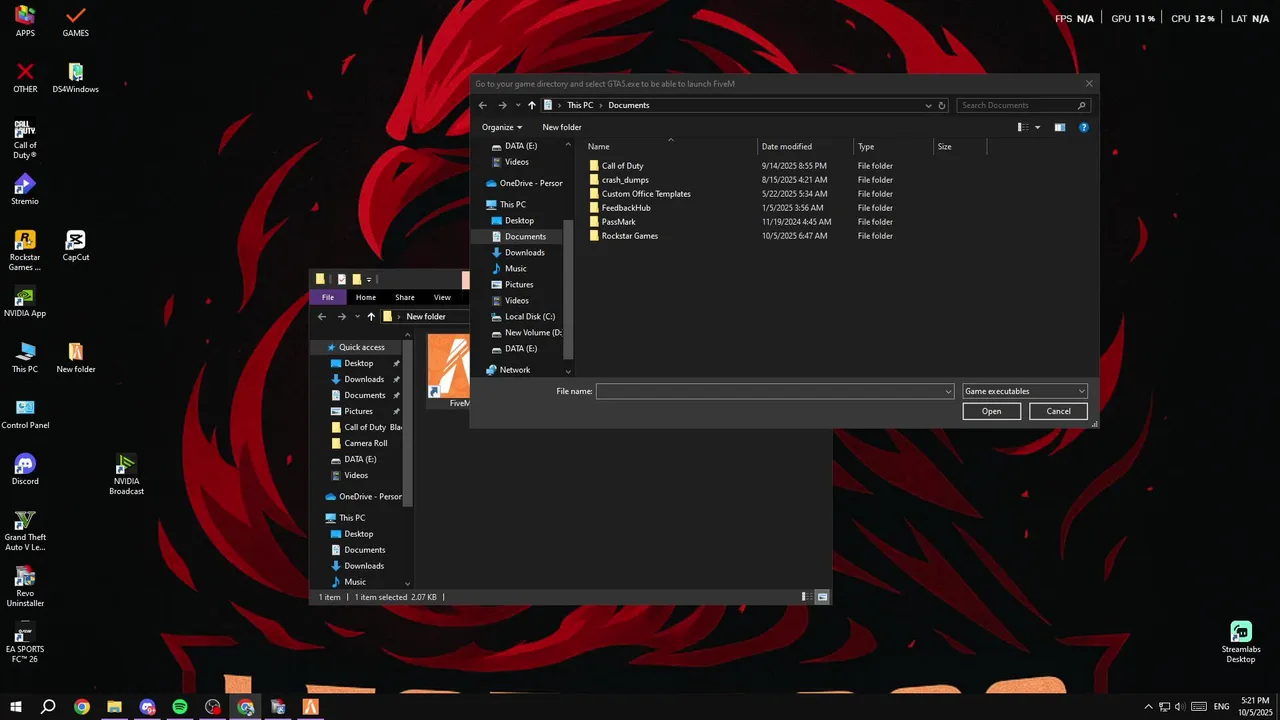The image size is (1280, 720).
Task: Expand the Organize menu
Action: (x=502, y=127)
